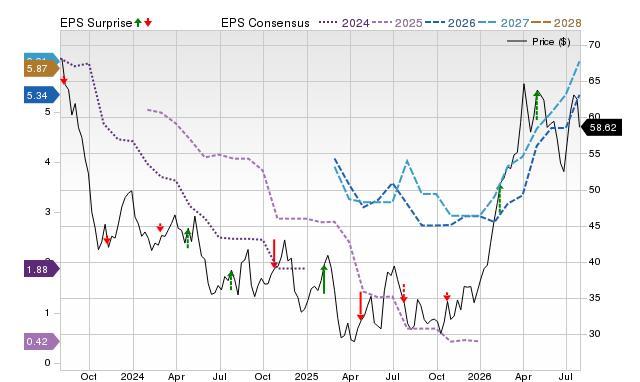
Task: Click the 30 label on the price axis
Action: click(x=594, y=334)
